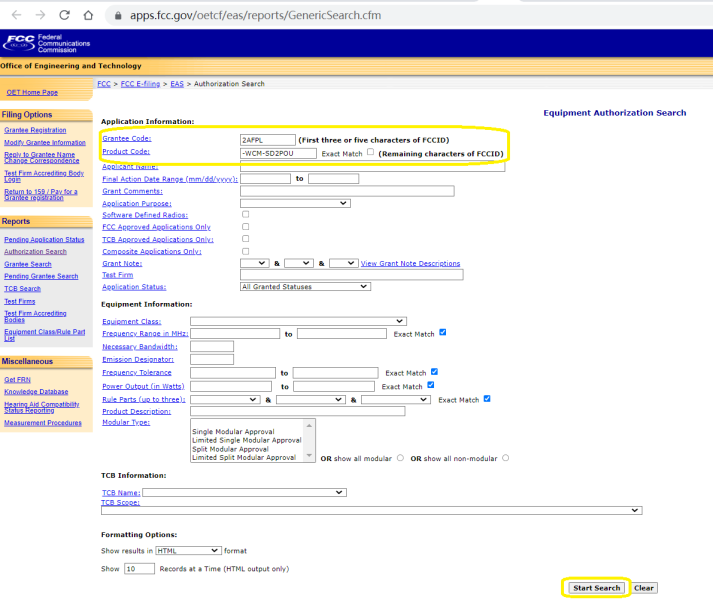Click Product Description input field
Image resolution: width=713 pixels, height=600 pixels.
pos(297,411)
